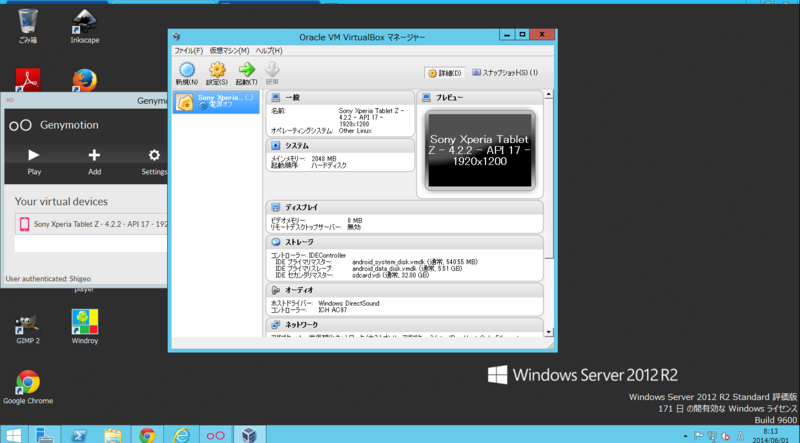Click the Audio section speaker icon

(x=276, y=290)
